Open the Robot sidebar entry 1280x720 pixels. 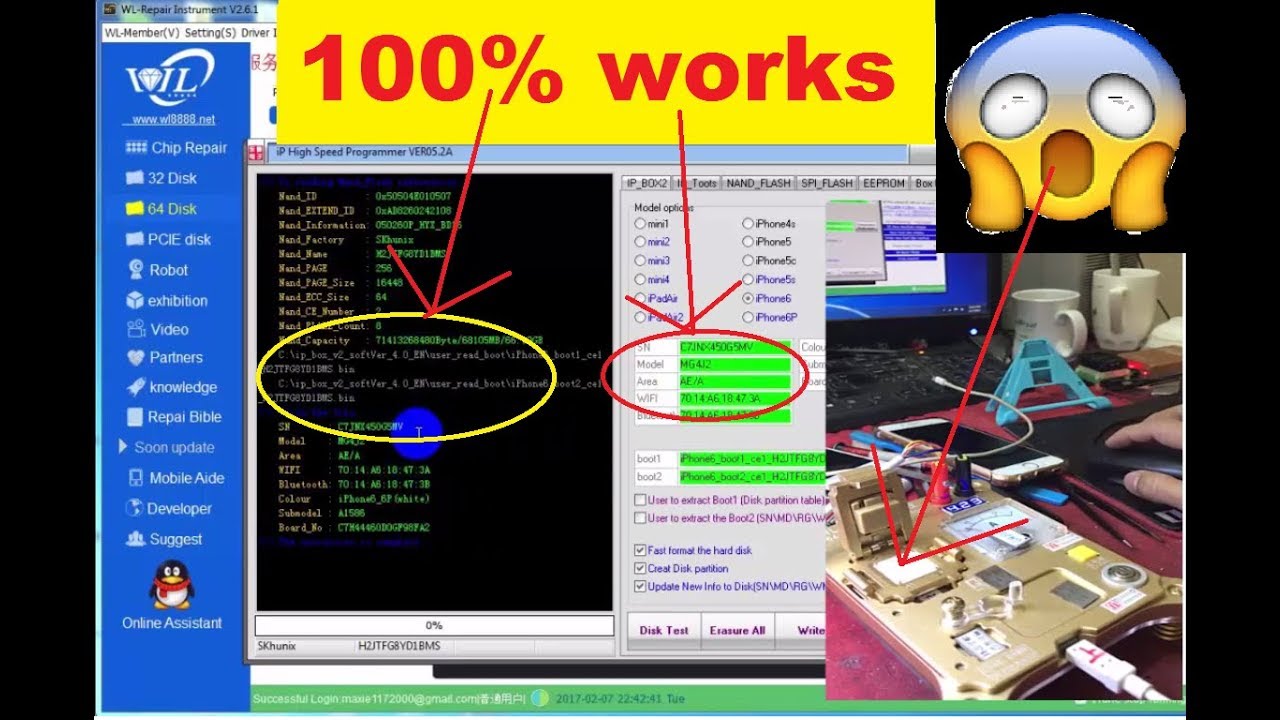click(x=157, y=270)
